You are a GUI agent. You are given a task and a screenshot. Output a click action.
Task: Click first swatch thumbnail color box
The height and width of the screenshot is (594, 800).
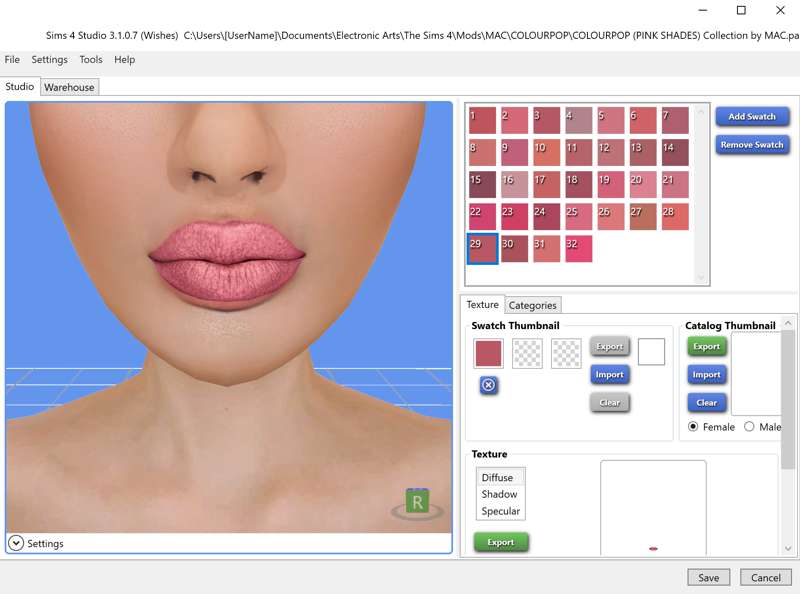tap(488, 353)
